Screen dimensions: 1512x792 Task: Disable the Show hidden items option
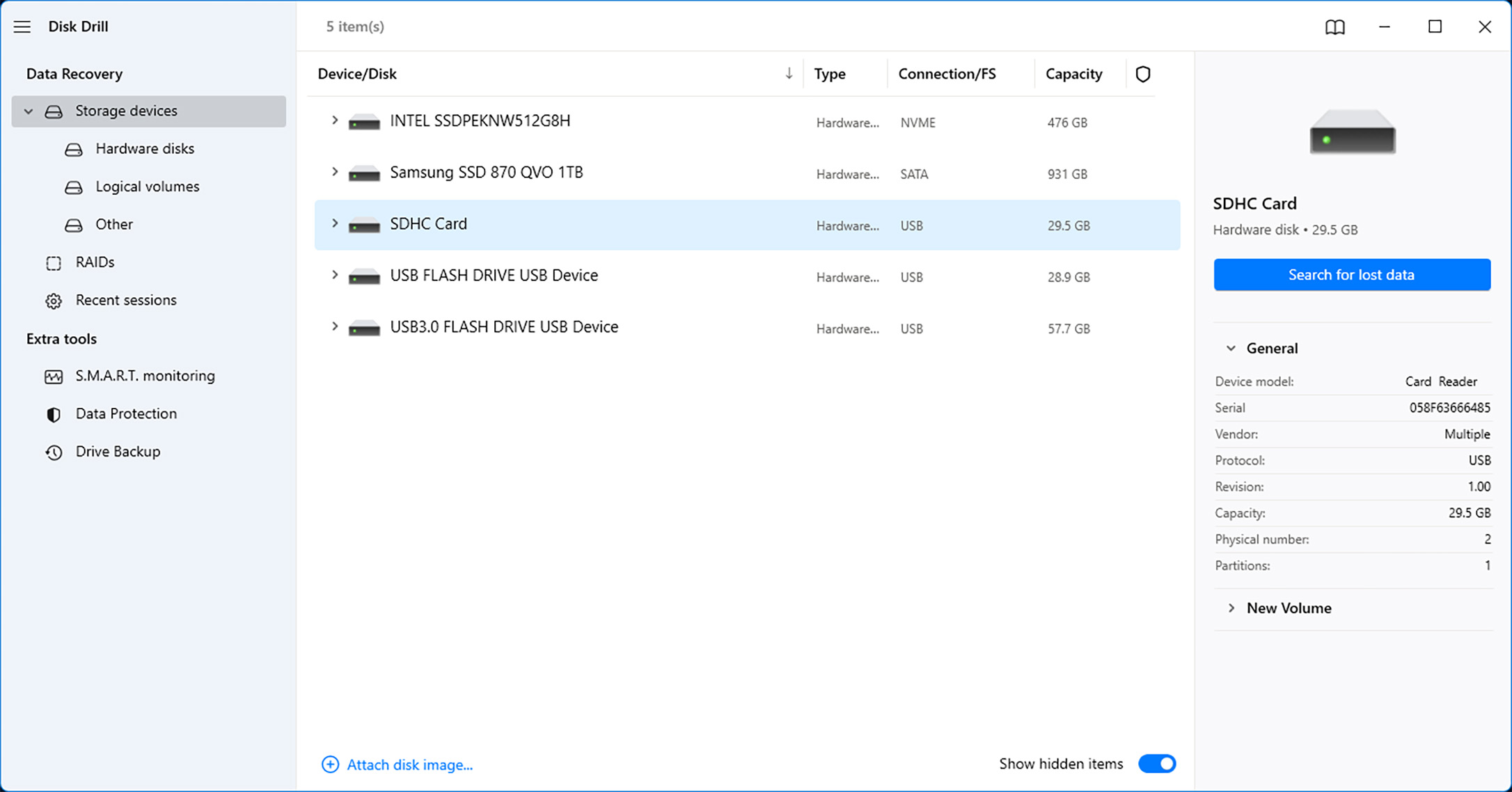click(1156, 763)
